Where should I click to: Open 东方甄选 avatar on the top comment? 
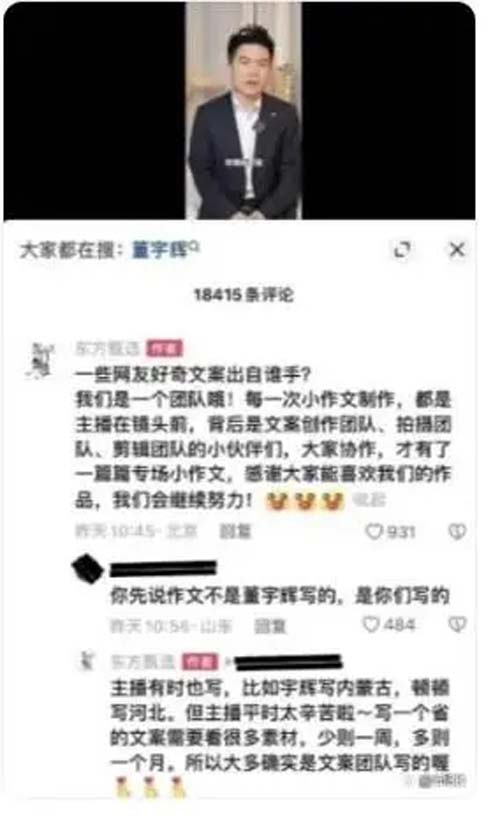(41, 359)
